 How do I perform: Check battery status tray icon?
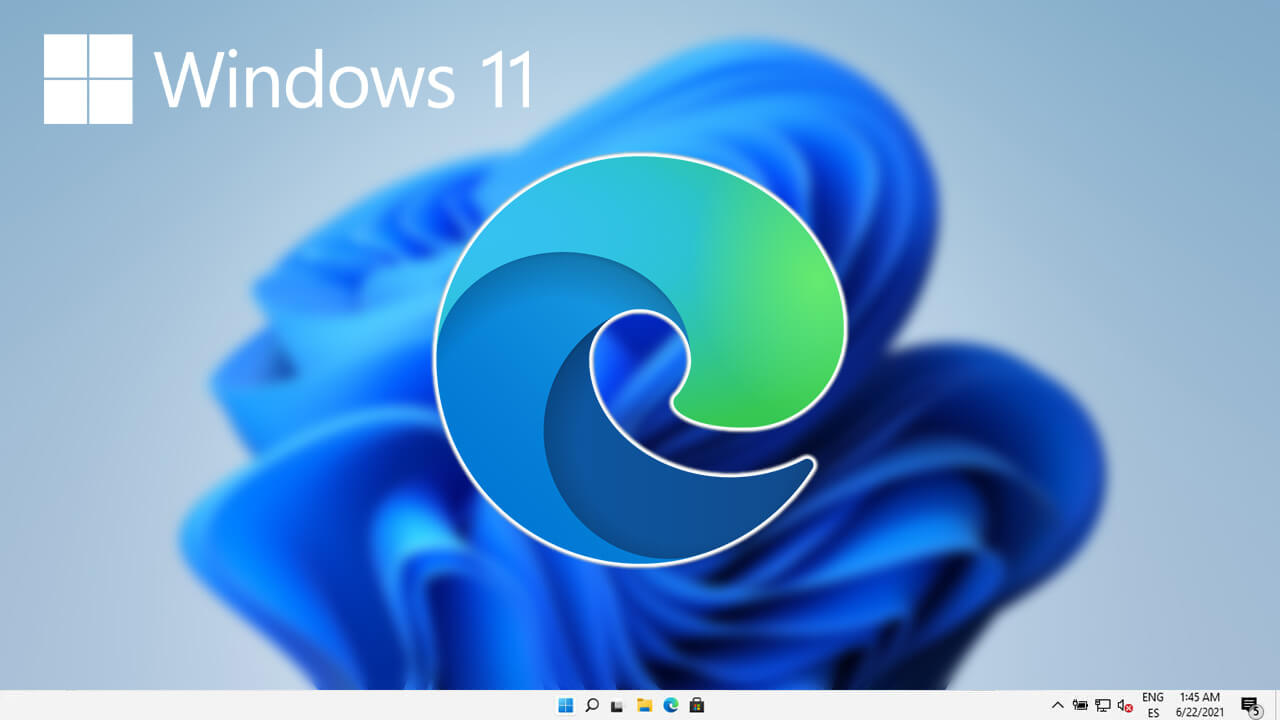coord(1081,705)
